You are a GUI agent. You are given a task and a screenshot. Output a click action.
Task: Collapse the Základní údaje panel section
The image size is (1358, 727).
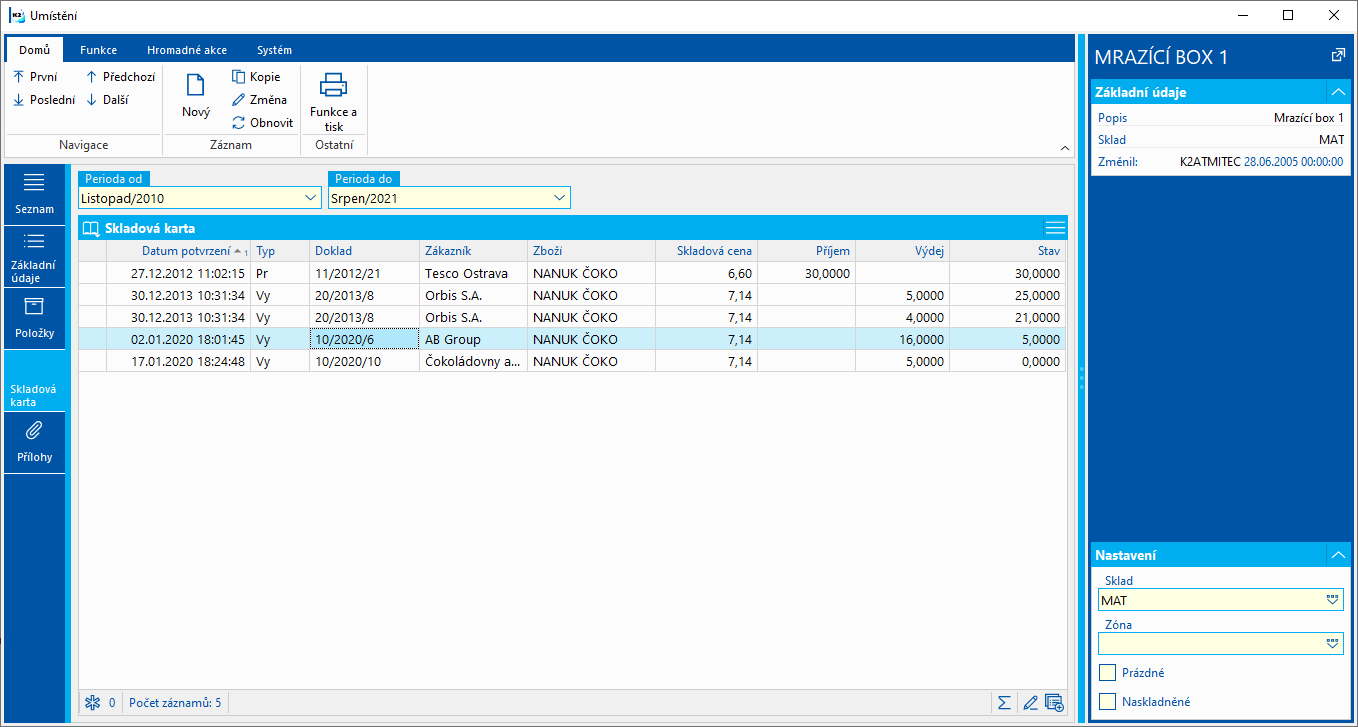1337,92
